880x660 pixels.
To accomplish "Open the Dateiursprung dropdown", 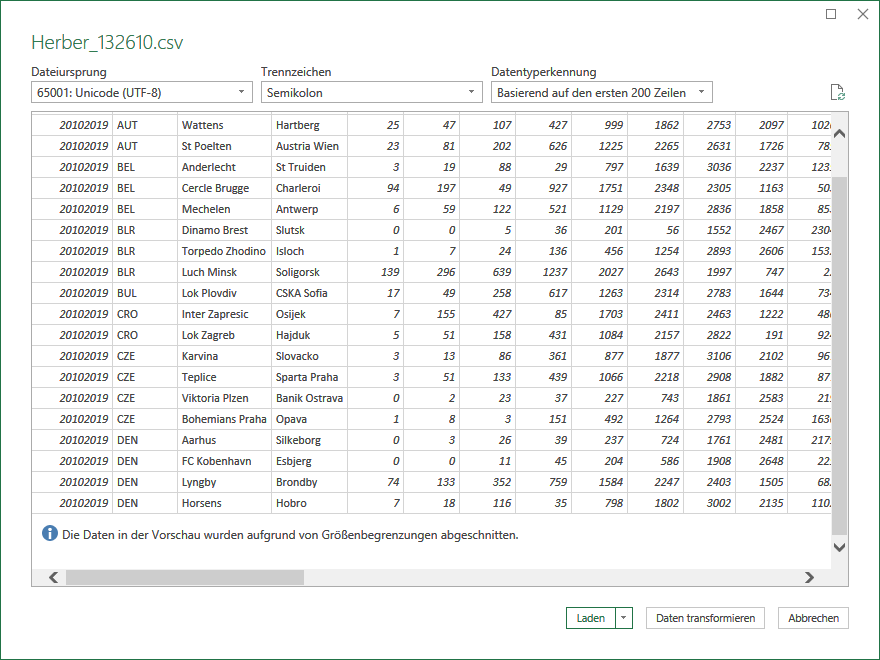I will (x=142, y=93).
